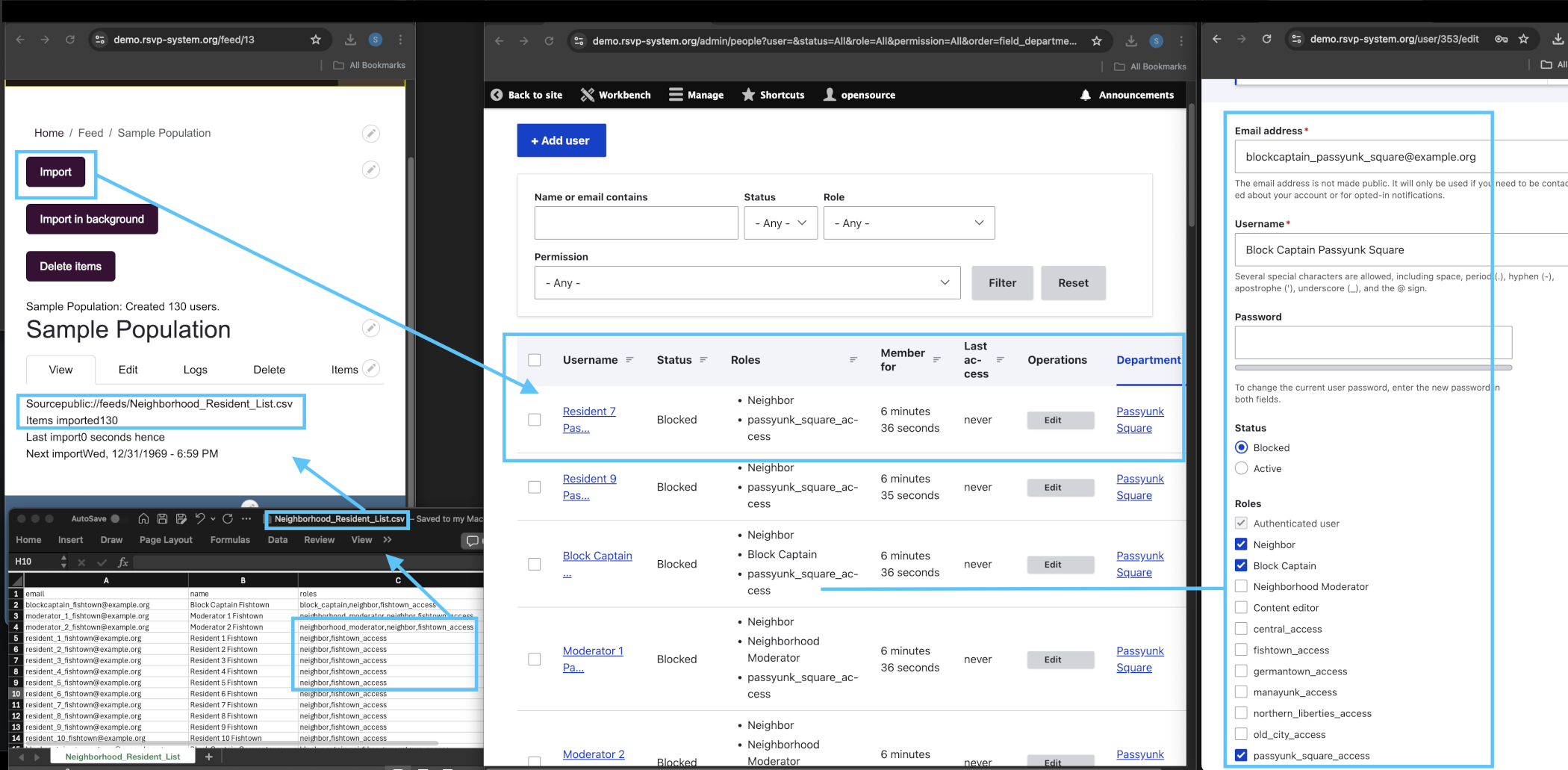Image resolution: width=1568 pixels, height=770 pixels.
Task: Open the Excel Data ribbon tab
Action: (278, 540)
